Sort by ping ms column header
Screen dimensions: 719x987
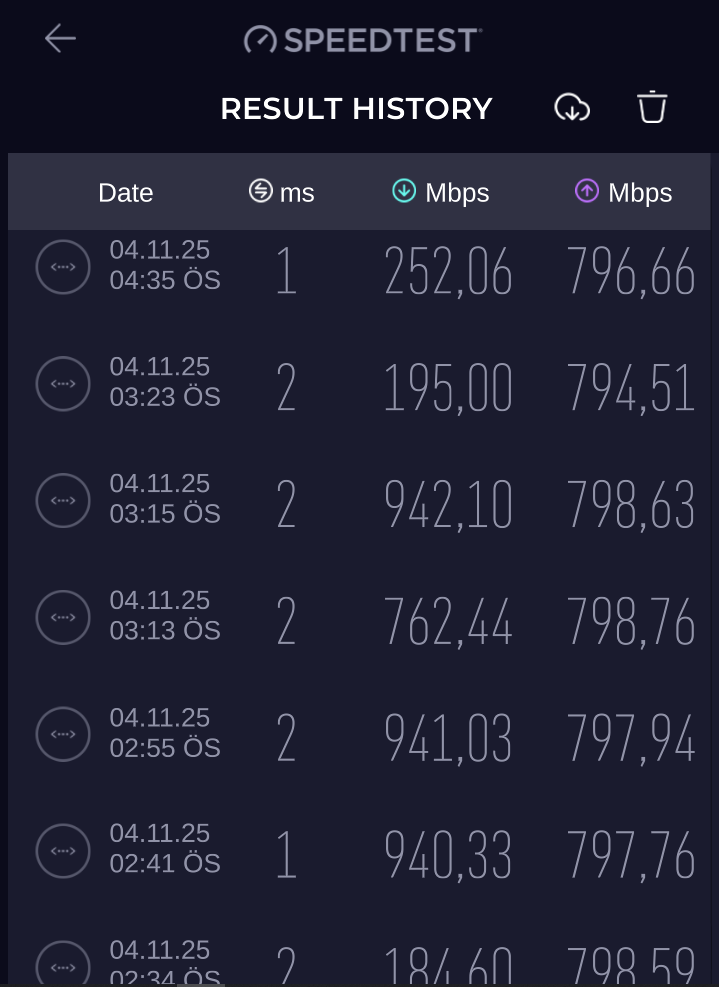(x=281, y=192)
